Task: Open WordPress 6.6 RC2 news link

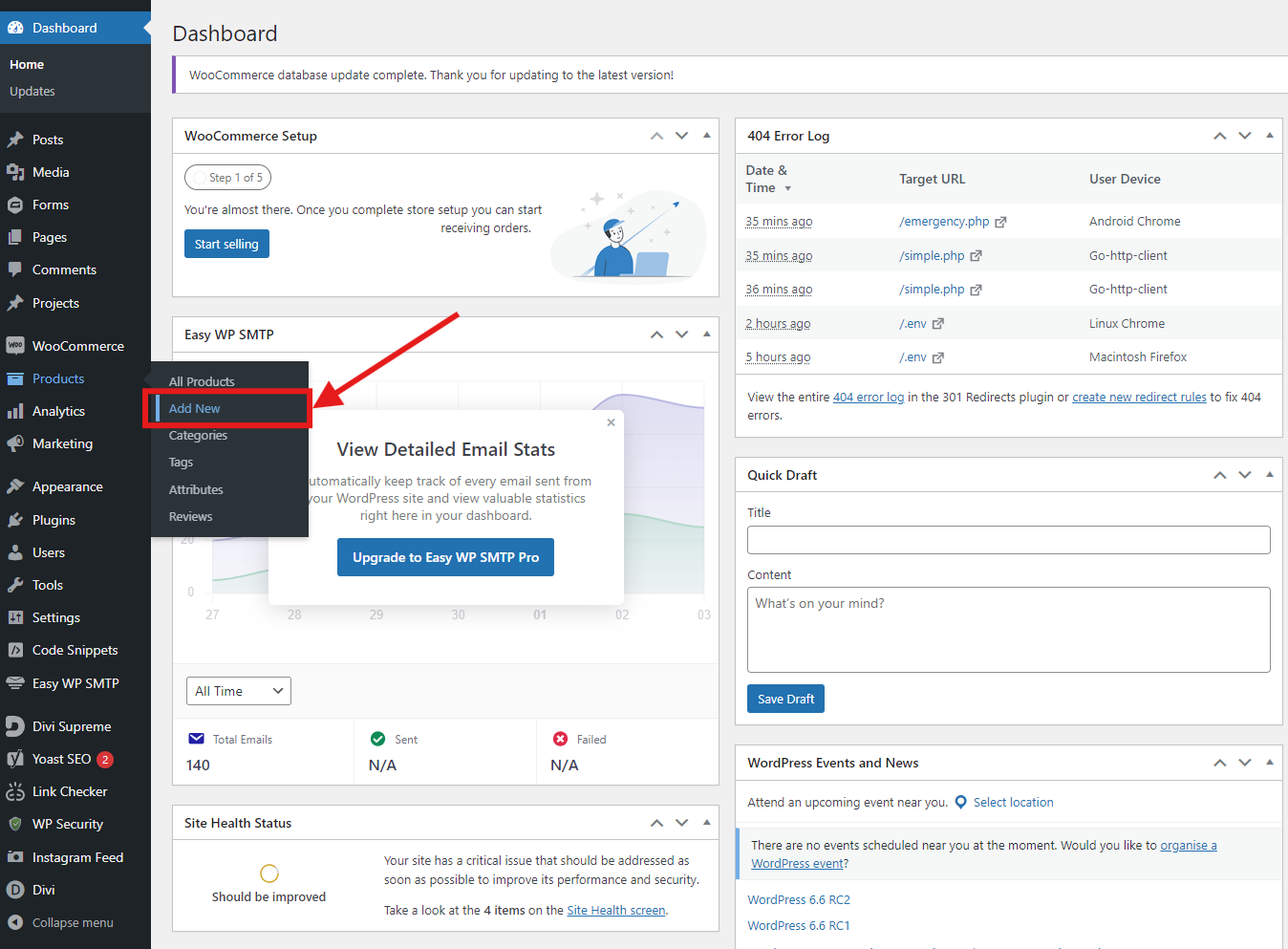Action: [799, 899]
